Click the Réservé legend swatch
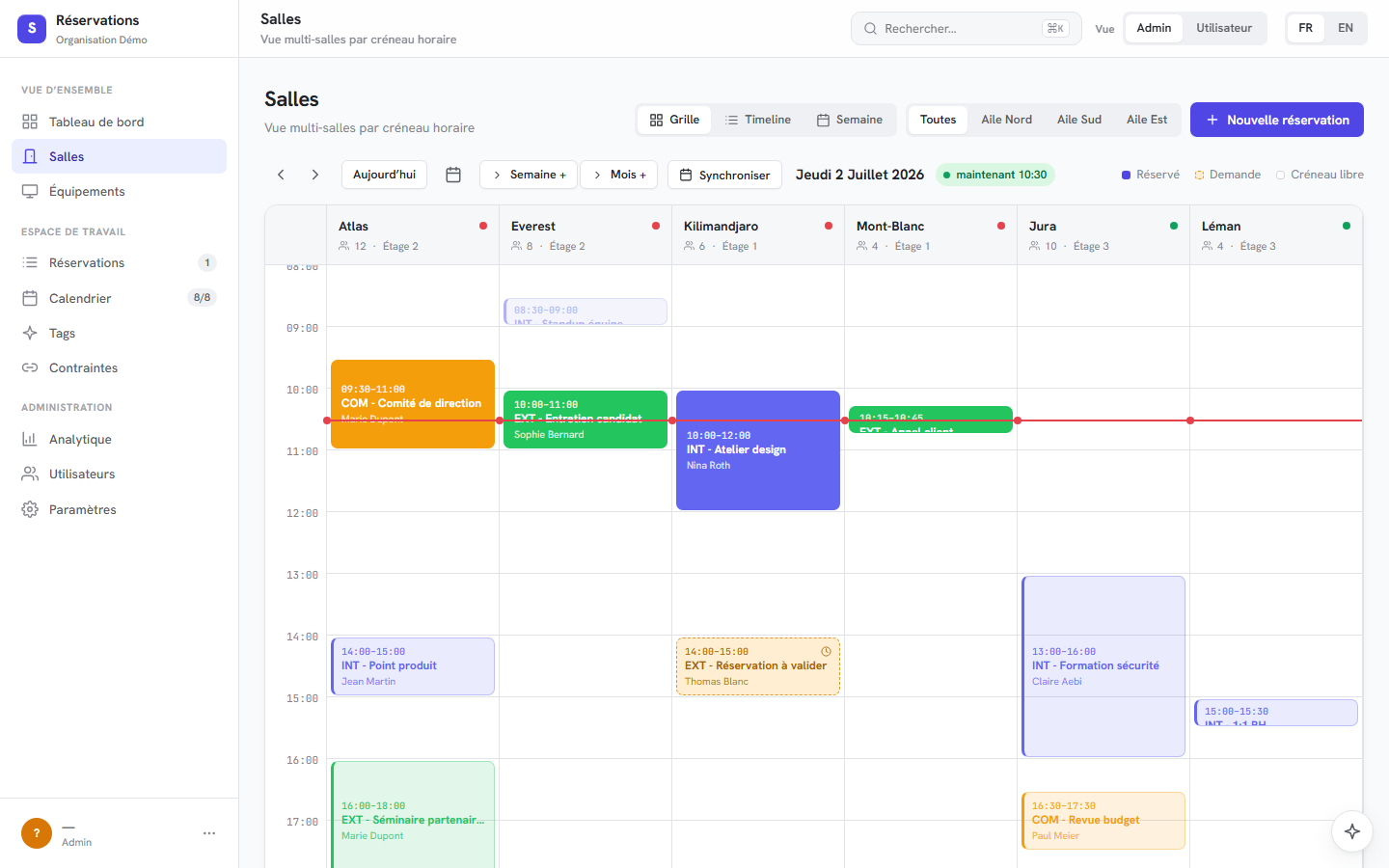This screenshot has width=1389, height=868. (x=1126, y=175)
